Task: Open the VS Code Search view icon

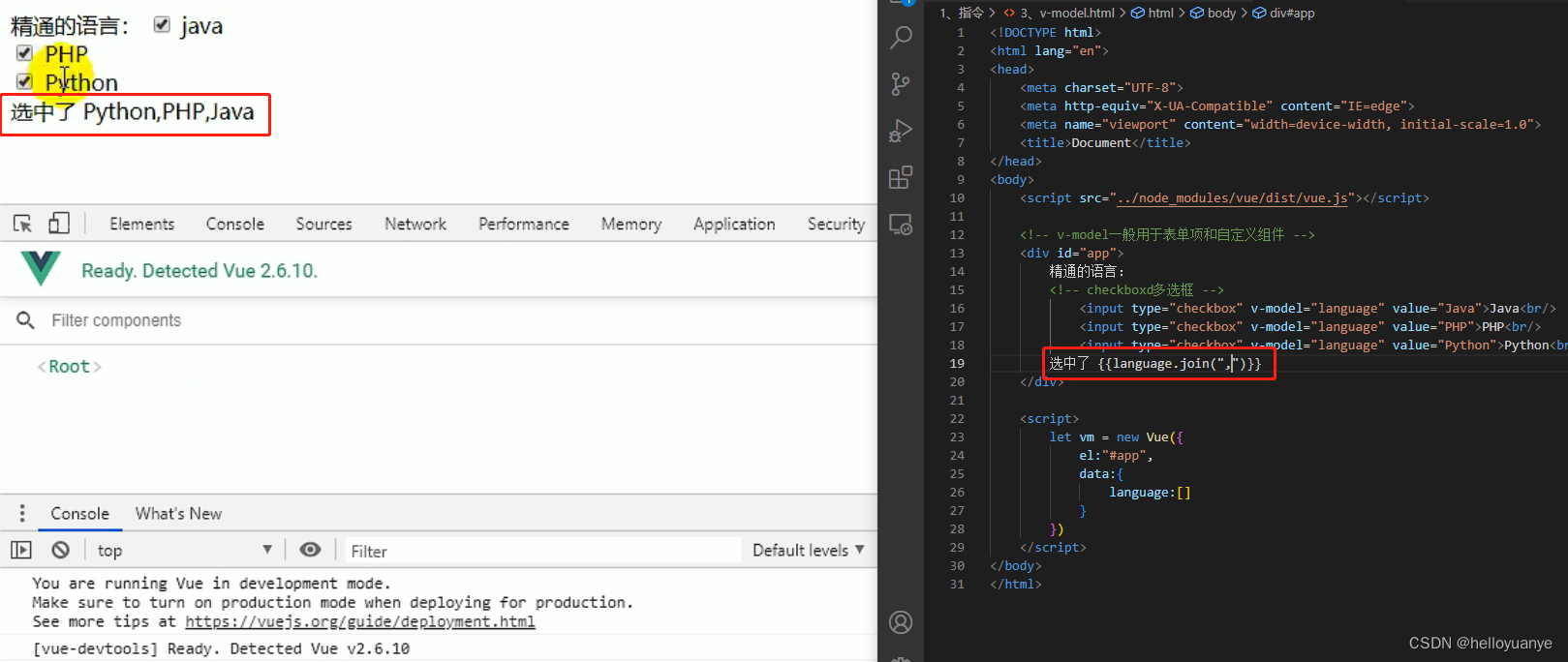Action: tap(901, 38)
